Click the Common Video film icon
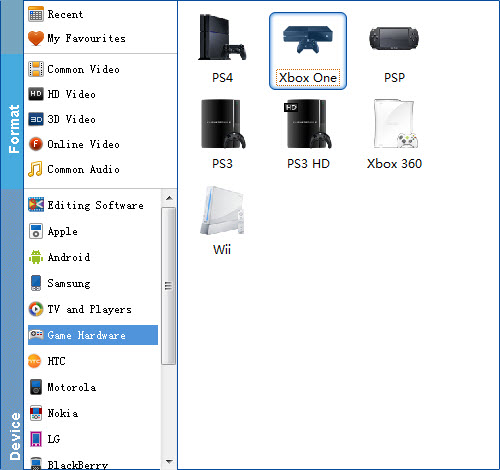 [35, 69]
